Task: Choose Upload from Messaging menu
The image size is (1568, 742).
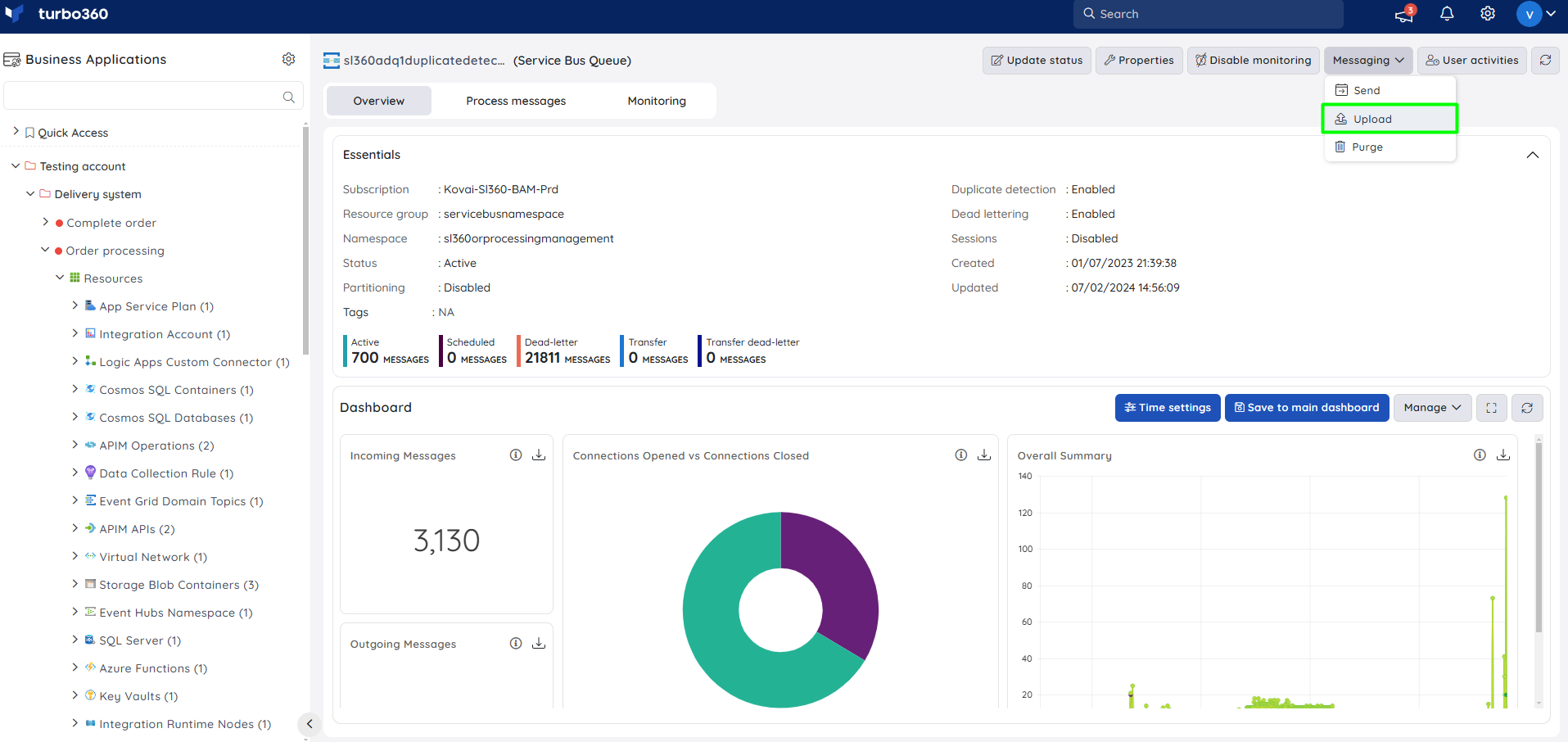Action: (x=1390, y=119)
